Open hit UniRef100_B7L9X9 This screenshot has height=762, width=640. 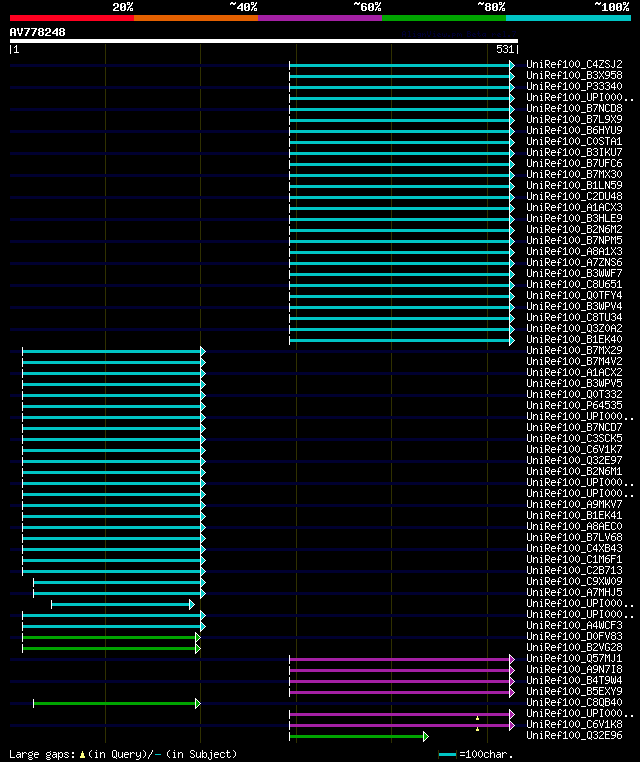574,119
